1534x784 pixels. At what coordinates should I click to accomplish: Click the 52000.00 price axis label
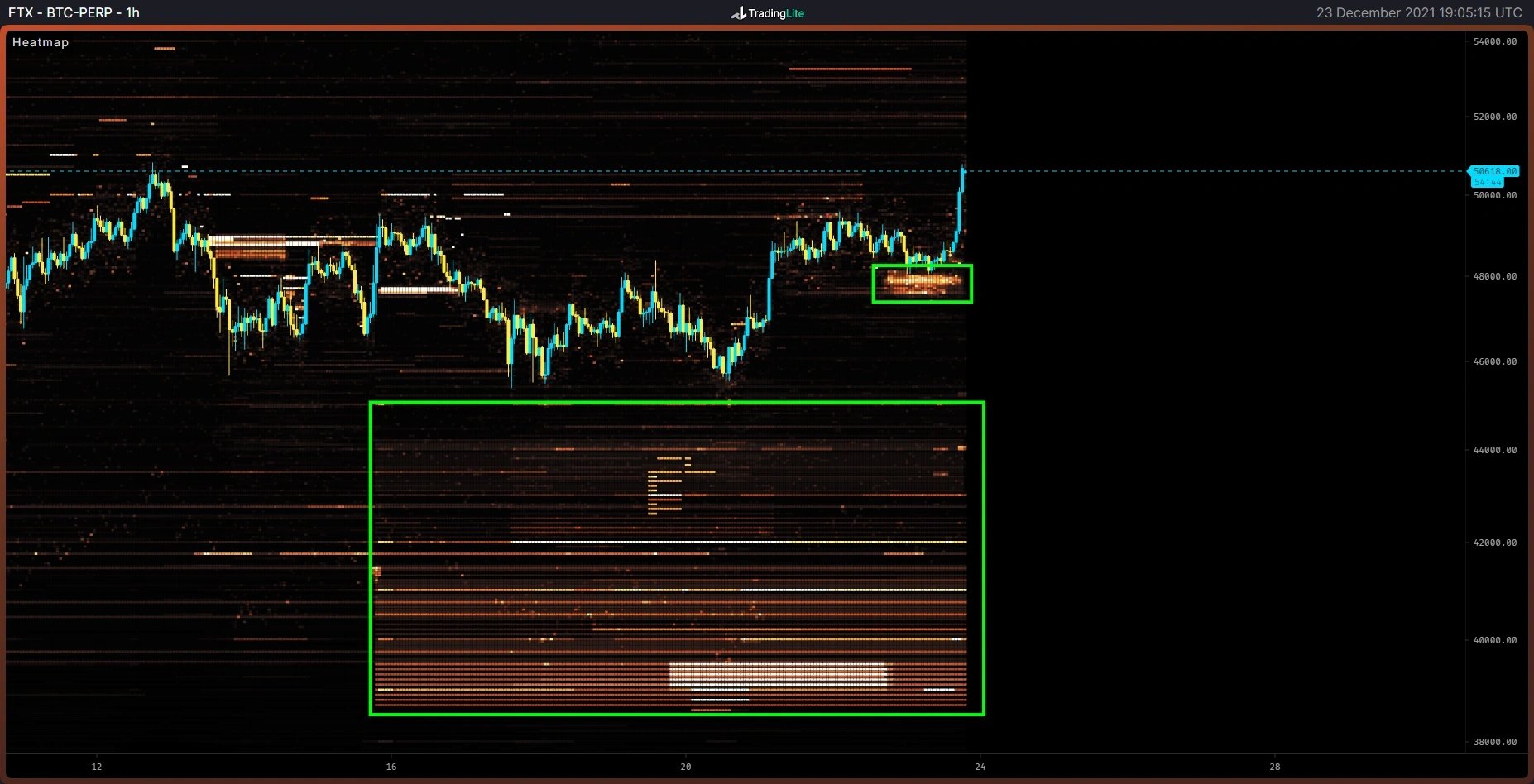tap(1494, 117)
